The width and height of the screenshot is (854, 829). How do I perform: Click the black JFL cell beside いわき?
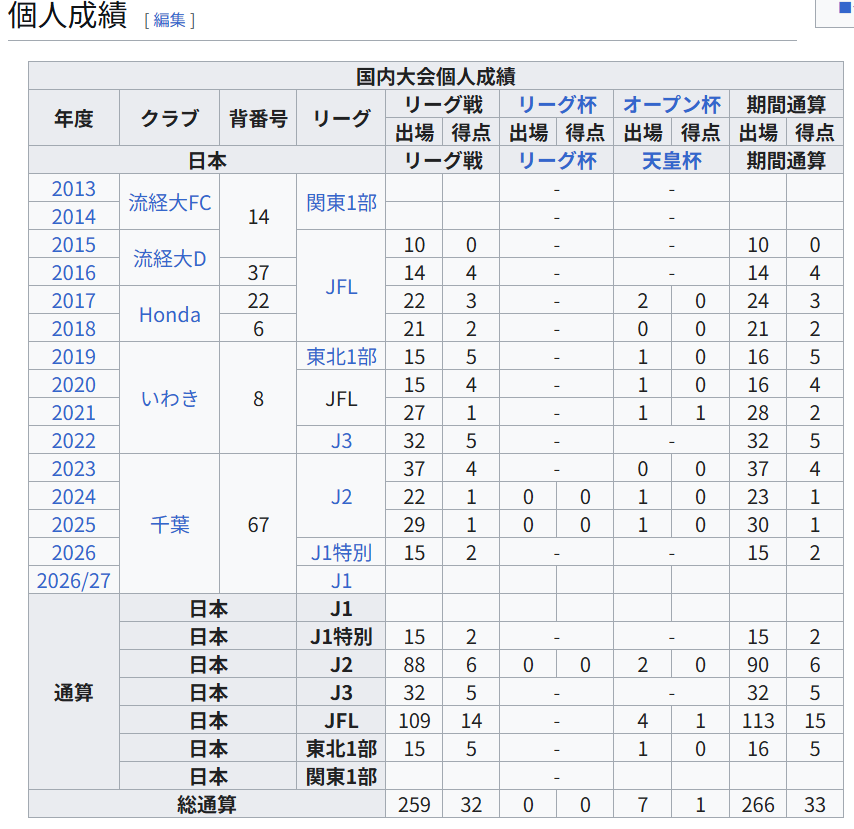(x=341, y=399)
